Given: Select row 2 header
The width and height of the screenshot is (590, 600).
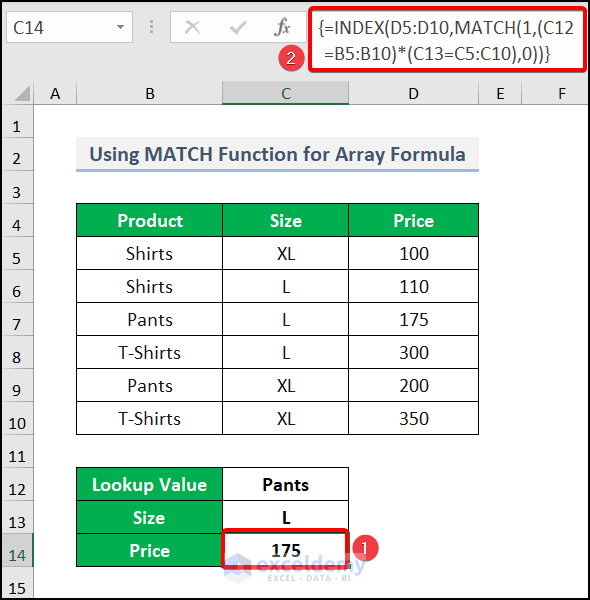Looking at the screenshot, I should click(x=18, y=155).
